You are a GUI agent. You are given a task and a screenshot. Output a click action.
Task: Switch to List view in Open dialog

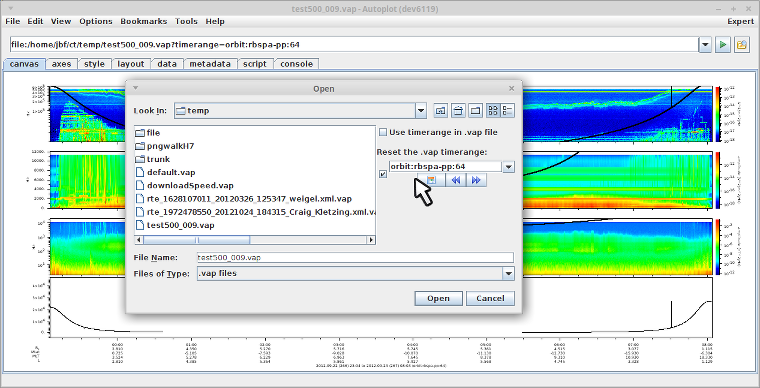pos(493,110)
